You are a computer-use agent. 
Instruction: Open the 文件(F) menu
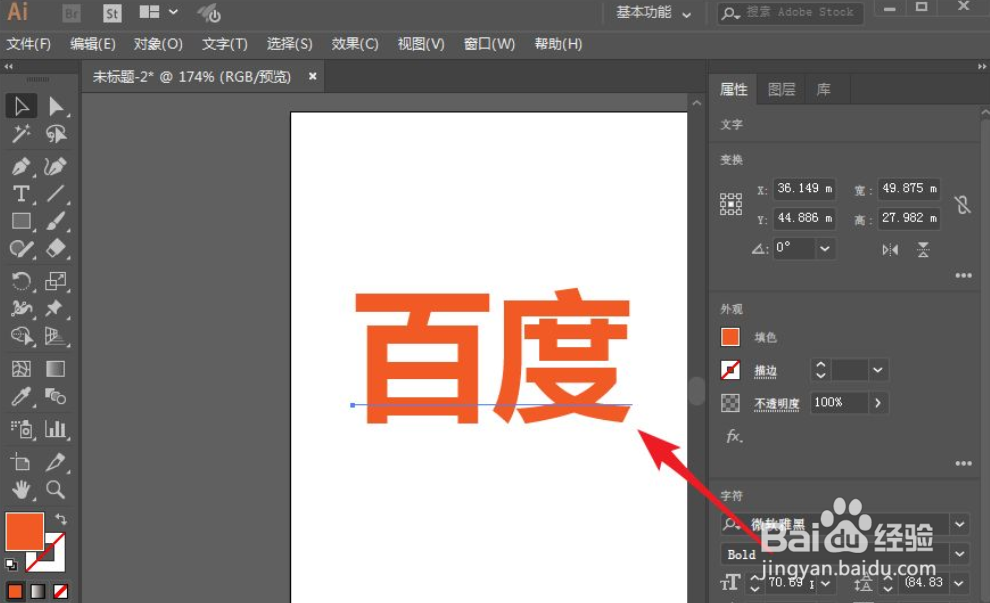(x=28, y=44)
